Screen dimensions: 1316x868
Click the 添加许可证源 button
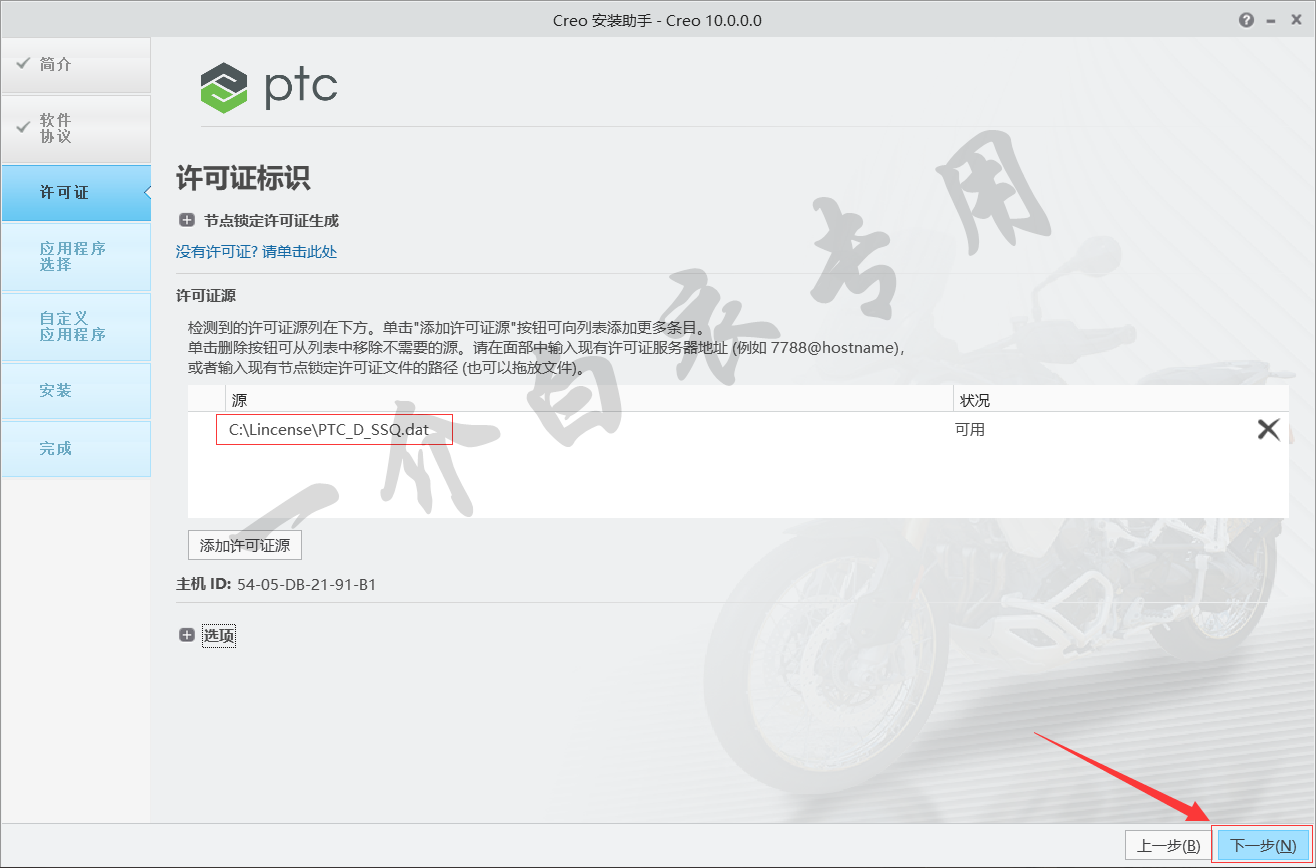[245, 546]
